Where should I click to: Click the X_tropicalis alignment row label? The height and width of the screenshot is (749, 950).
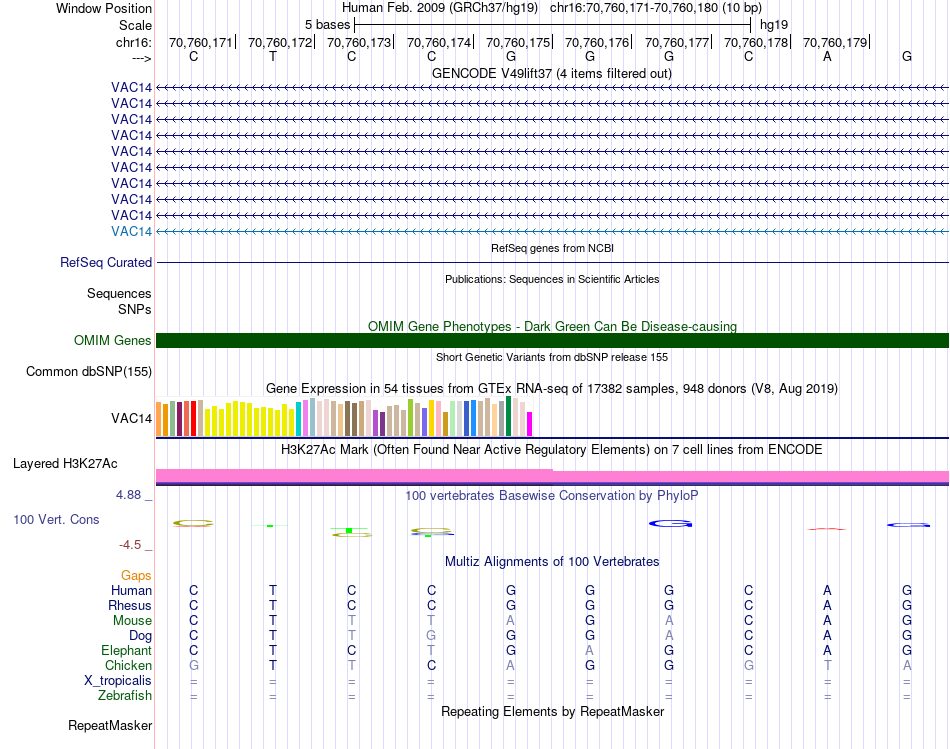118,681
